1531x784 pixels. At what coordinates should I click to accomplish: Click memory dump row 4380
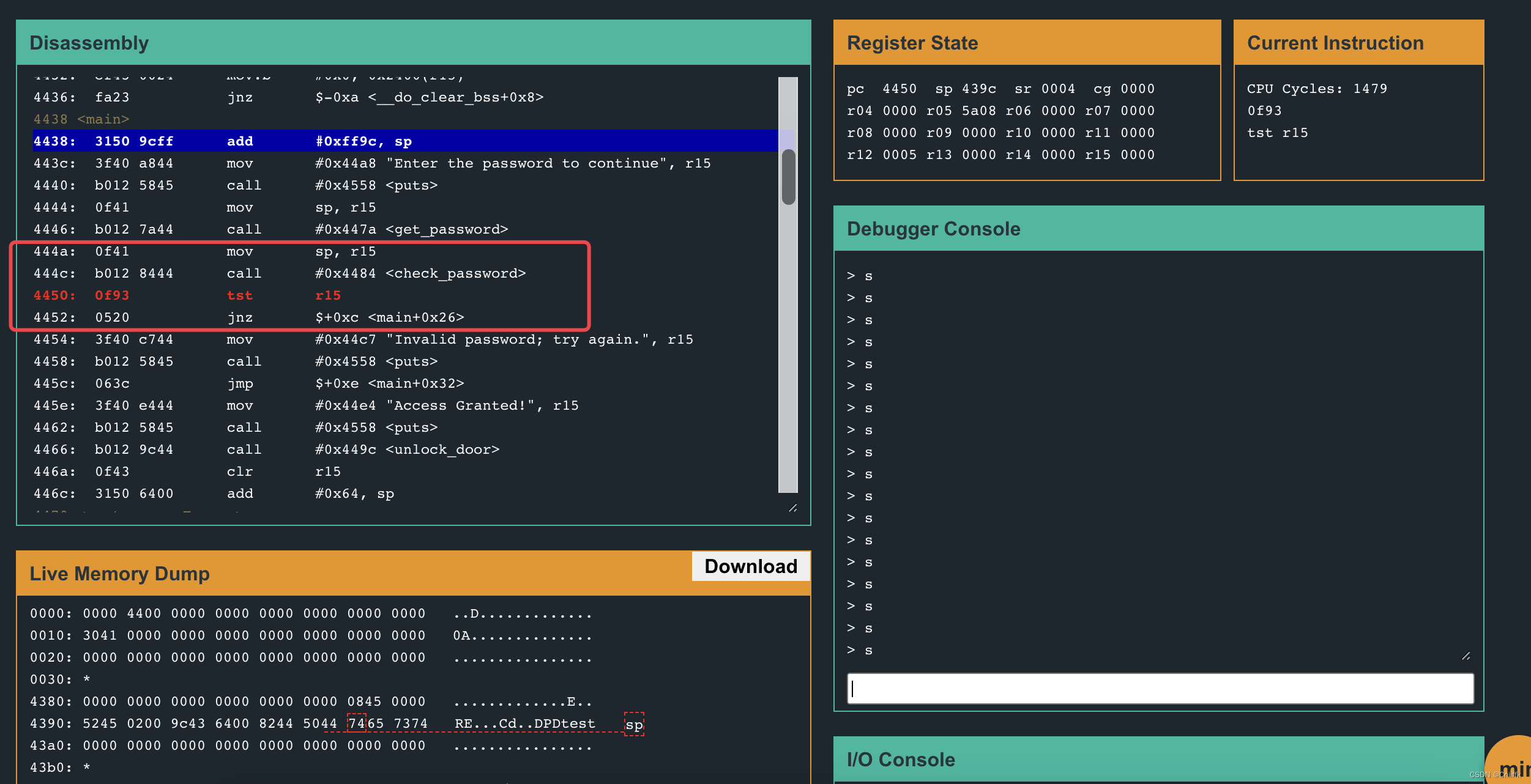(x=311, y=701)
